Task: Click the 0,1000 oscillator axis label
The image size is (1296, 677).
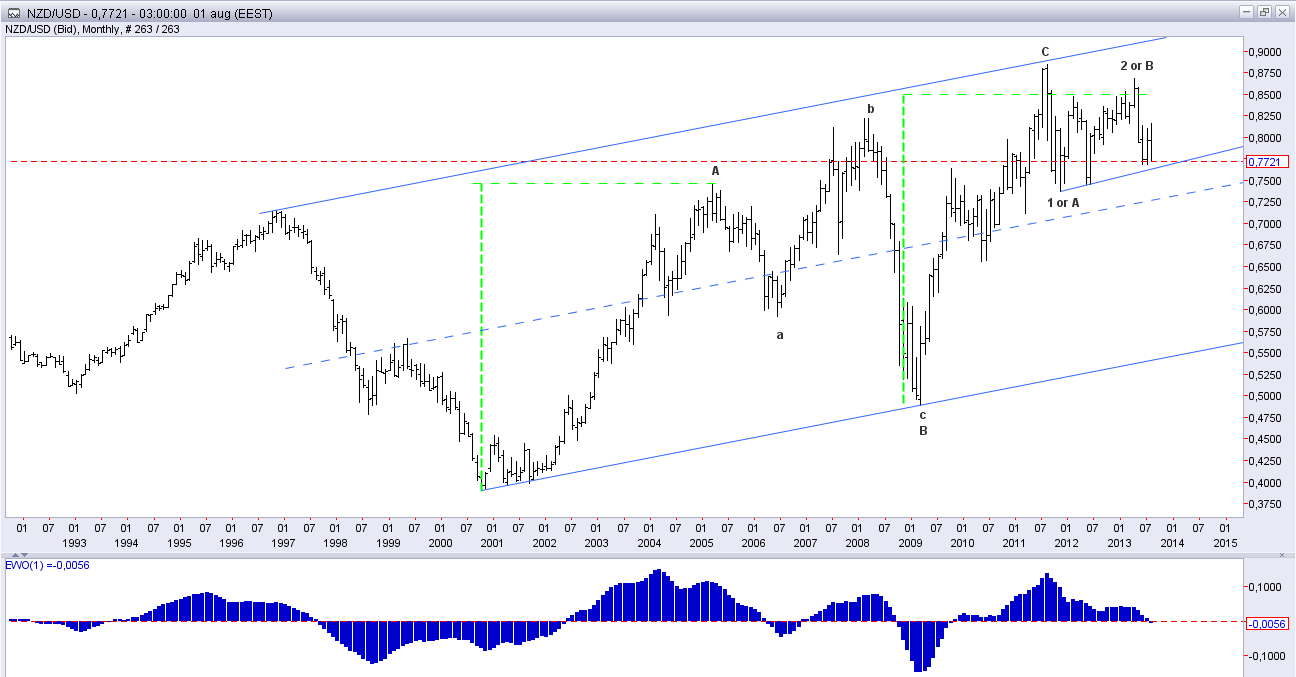Action: tap(1266, 587)
